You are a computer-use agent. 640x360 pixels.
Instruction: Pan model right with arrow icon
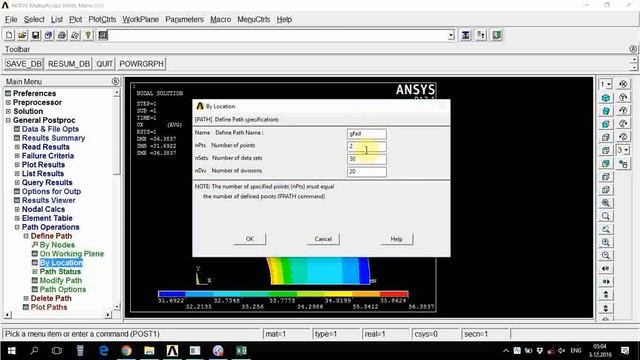(606, 281)
